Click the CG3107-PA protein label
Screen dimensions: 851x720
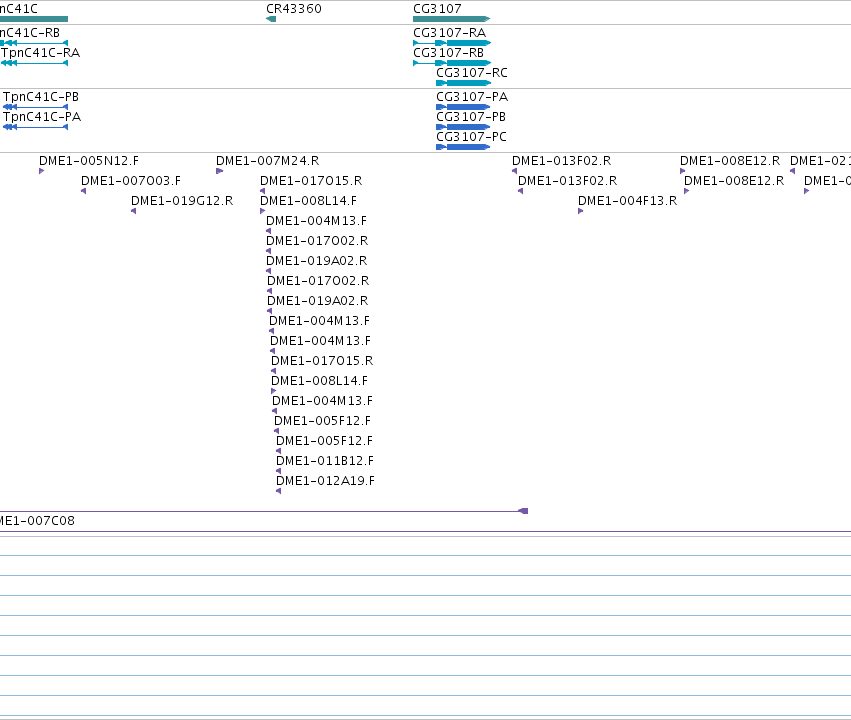click(x=472, y=97)
